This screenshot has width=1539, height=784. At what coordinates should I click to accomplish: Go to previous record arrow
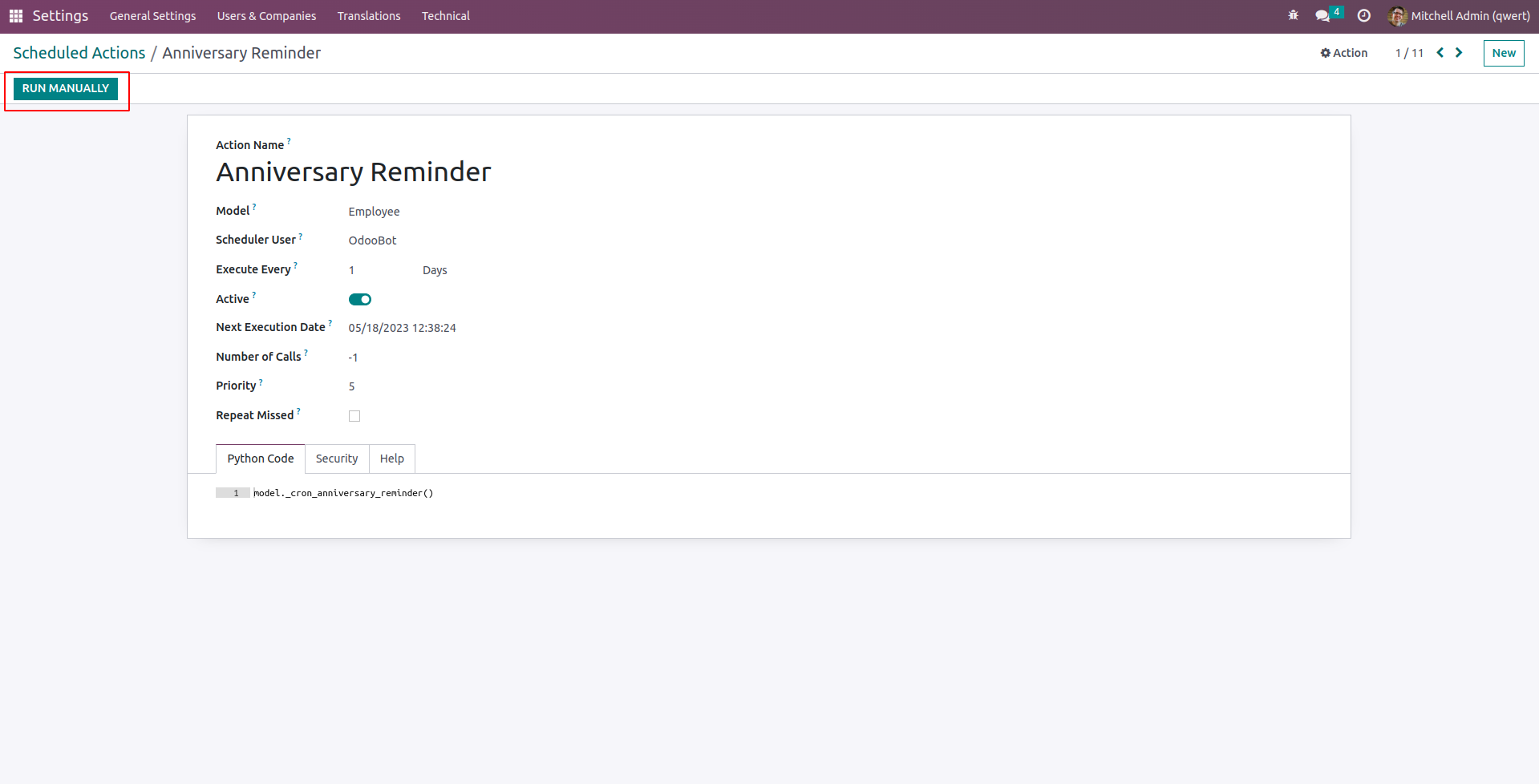point(1440,53)
